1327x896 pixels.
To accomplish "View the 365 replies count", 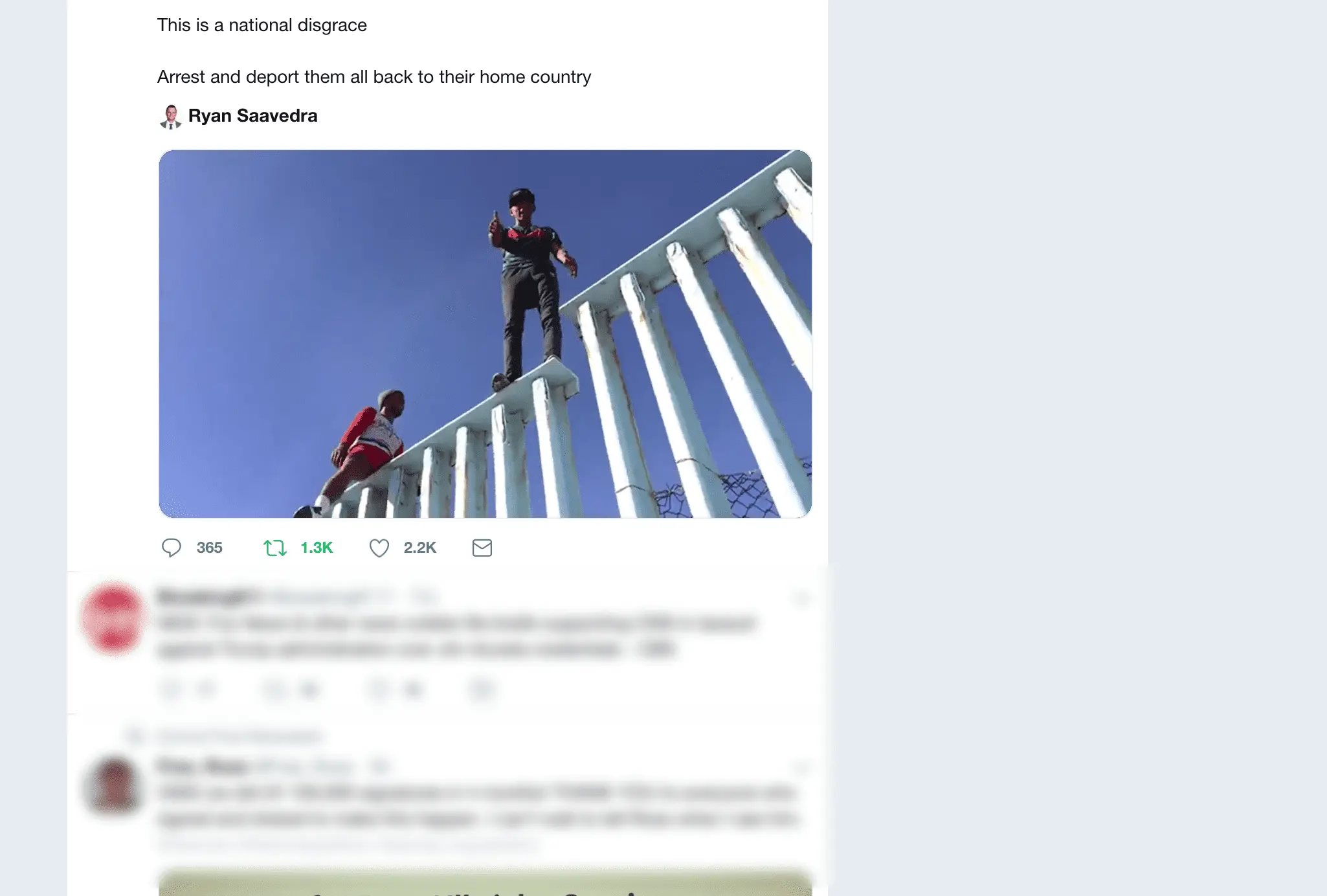I will pyautogui.click(x=209, y=548).
